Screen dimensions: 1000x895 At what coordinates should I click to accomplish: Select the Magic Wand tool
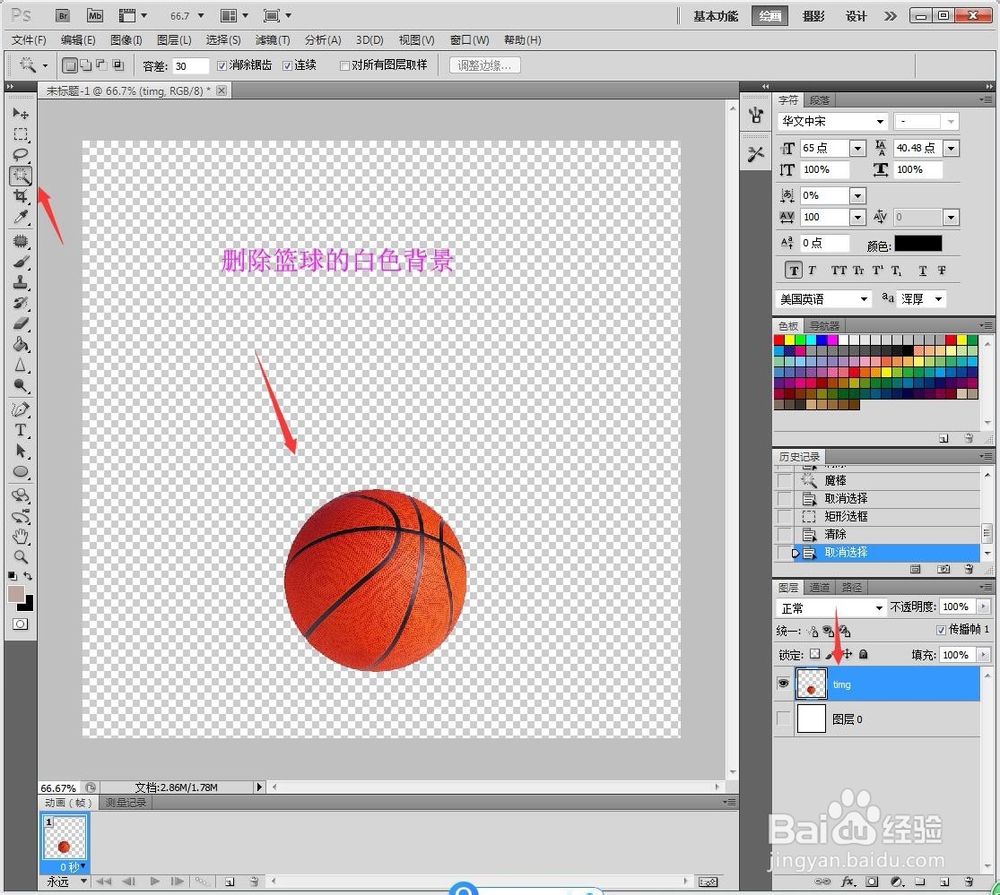(21, 175)
